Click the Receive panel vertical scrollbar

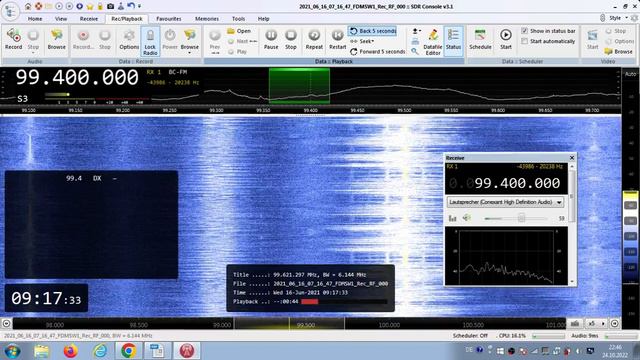pyautogui.click(x=572, y=224)
